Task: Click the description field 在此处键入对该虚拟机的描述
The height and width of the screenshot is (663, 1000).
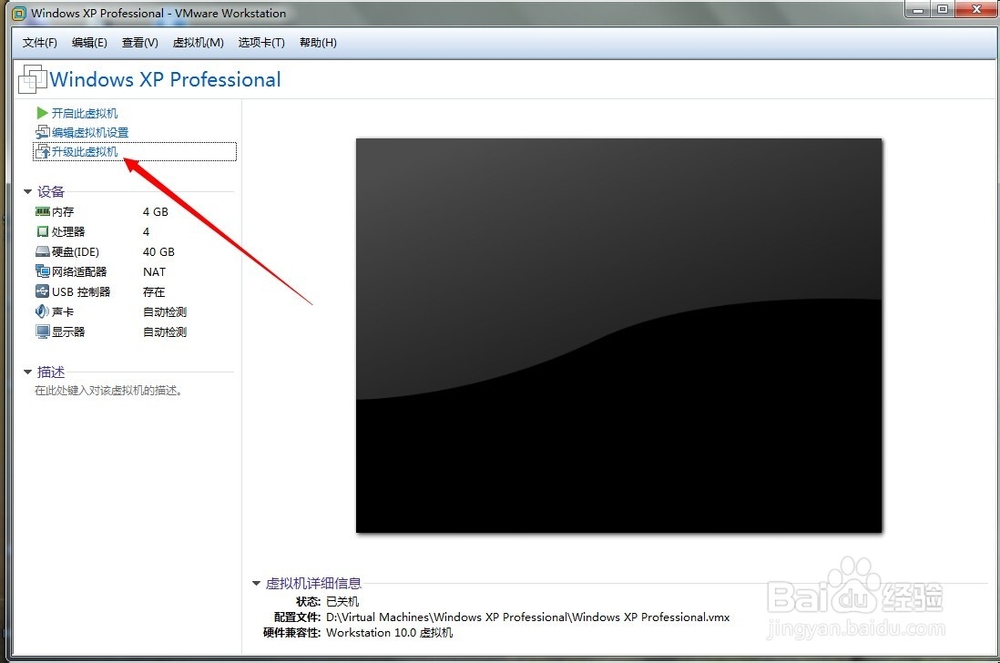Action: pos(108,390)
